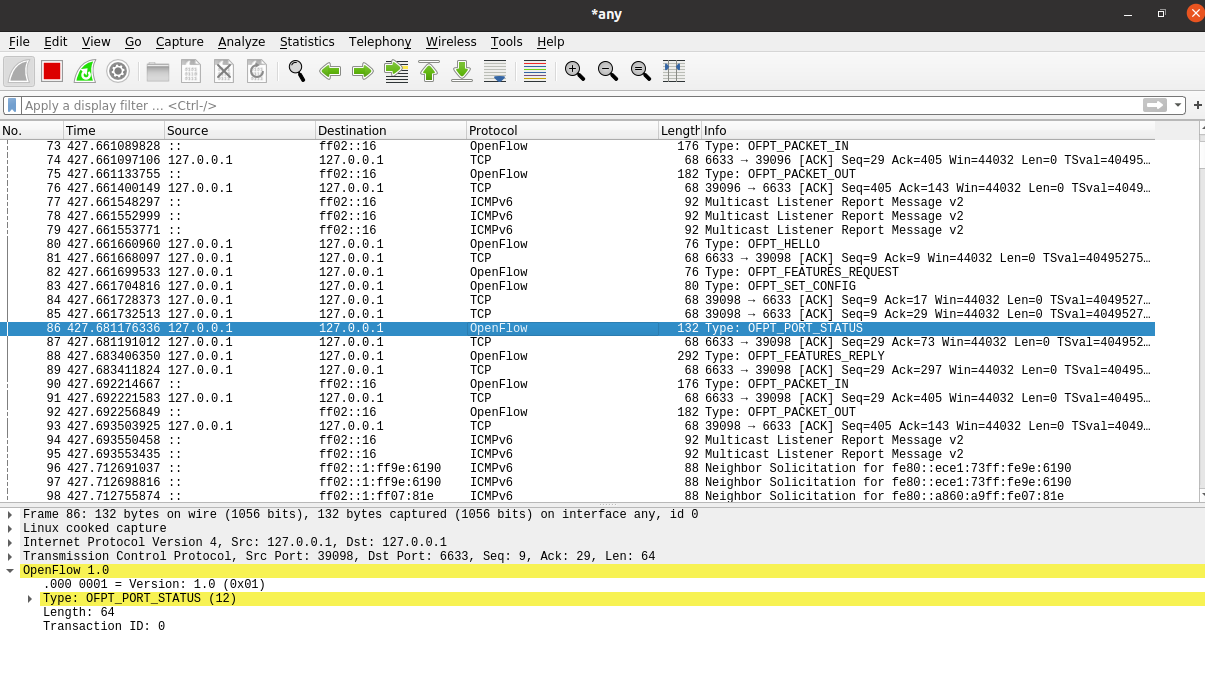Zoom in the packet text
Viewport: 1205px width, 686px height.
575,71
